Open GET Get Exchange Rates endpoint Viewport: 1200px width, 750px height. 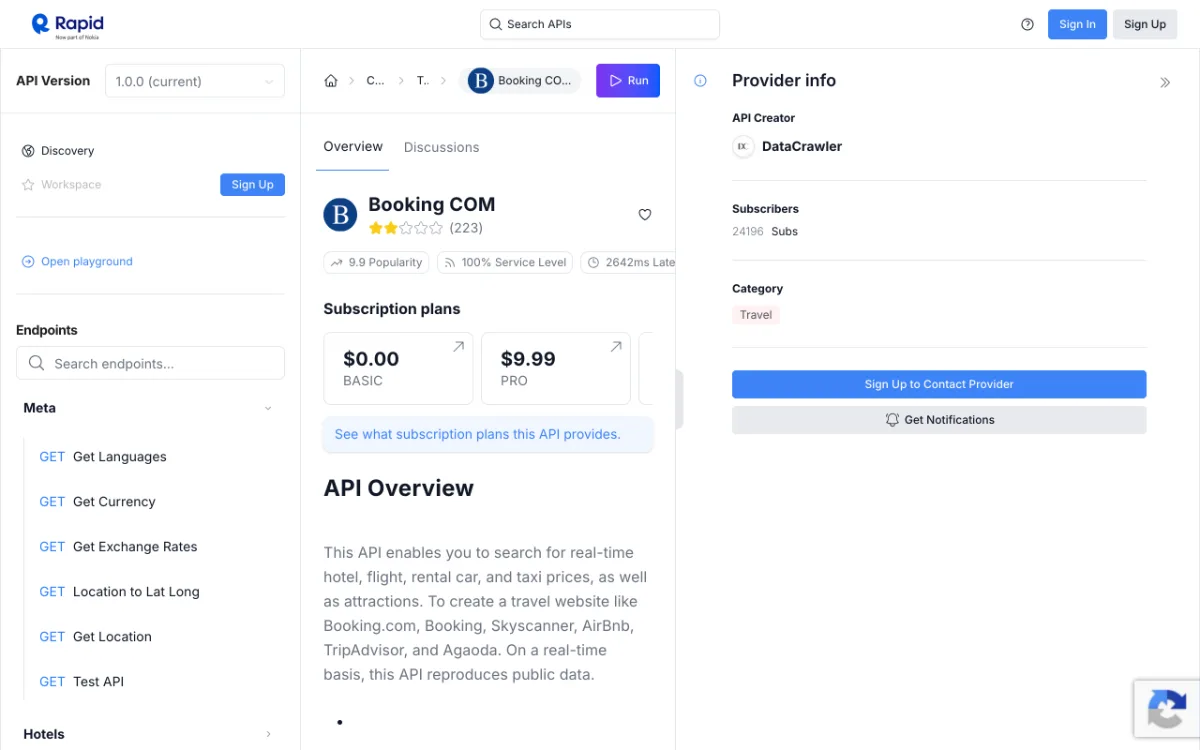click(118, 547)
